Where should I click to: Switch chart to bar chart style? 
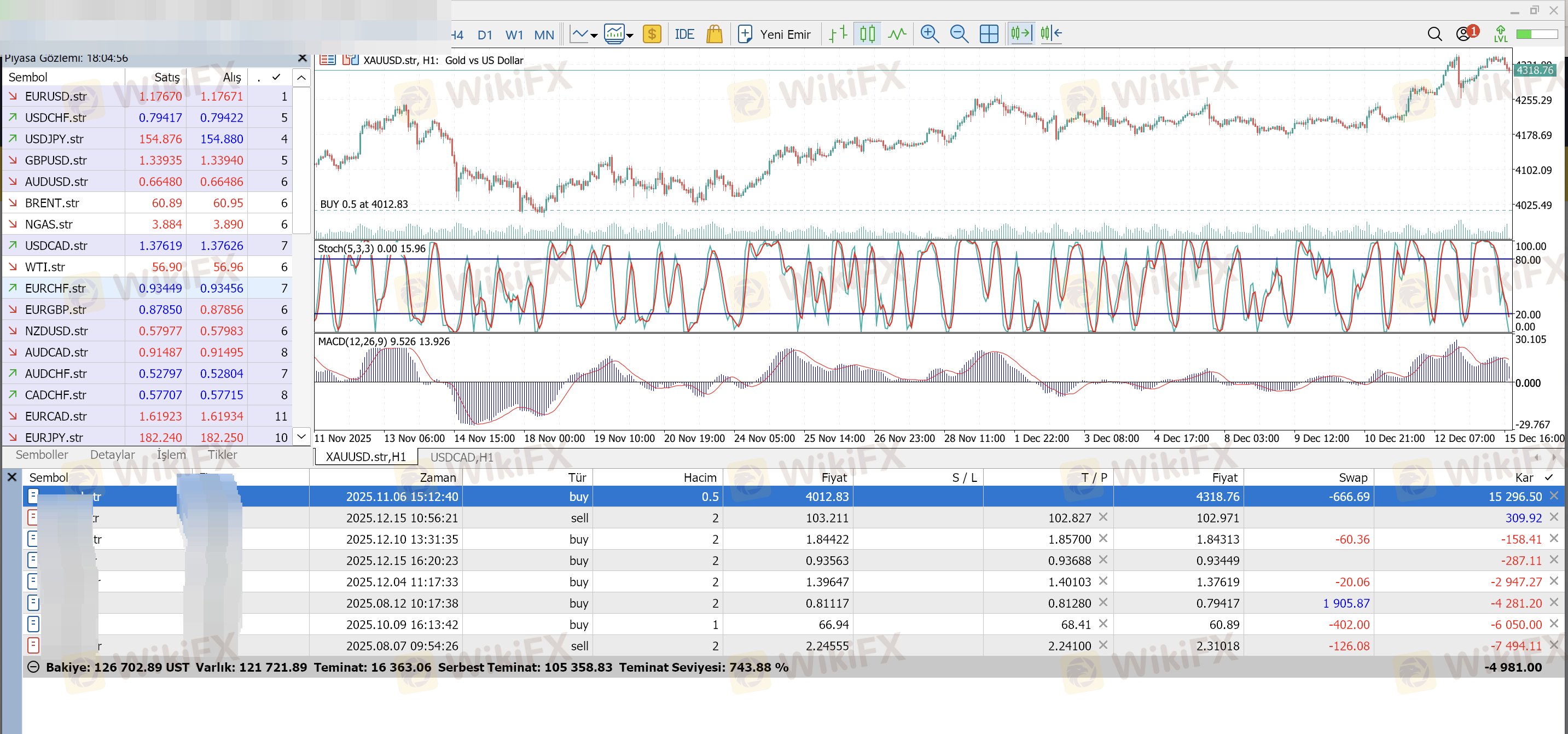click(838, 34)
